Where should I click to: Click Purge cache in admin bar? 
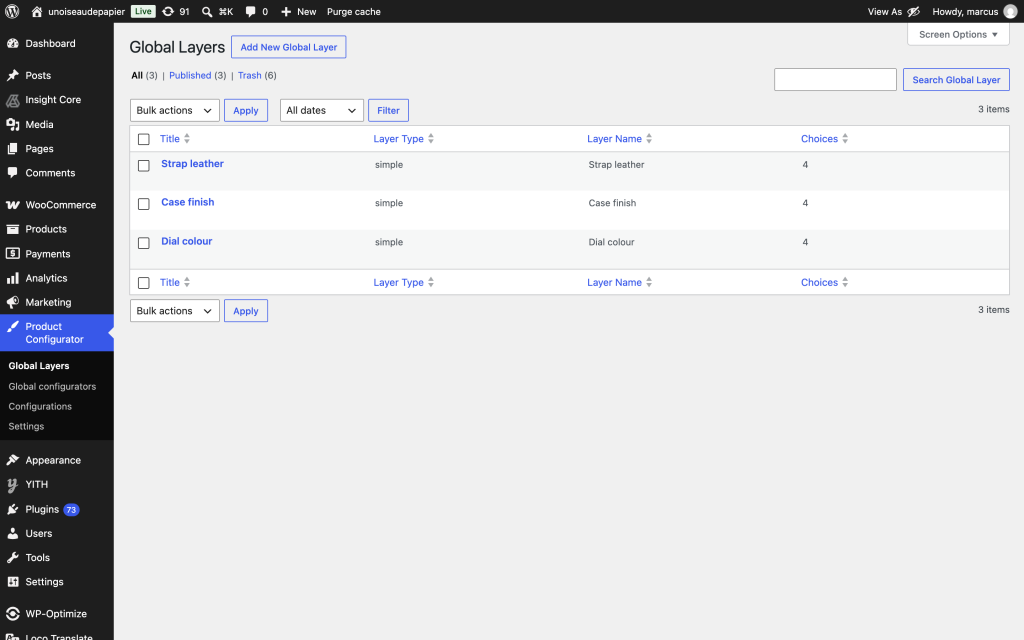pyautogui.click(x=353, y=12)
